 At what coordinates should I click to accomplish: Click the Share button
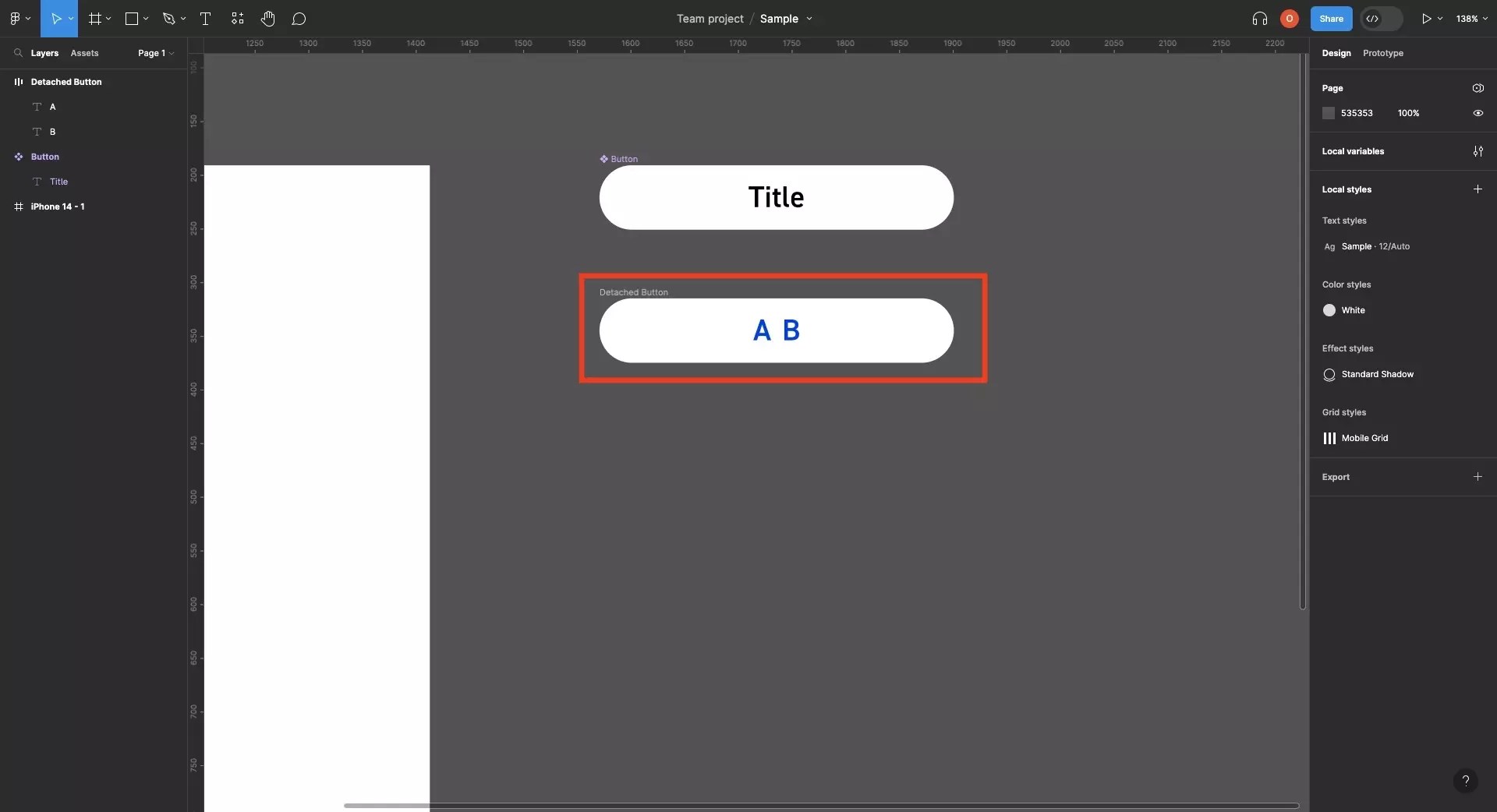1331,18
